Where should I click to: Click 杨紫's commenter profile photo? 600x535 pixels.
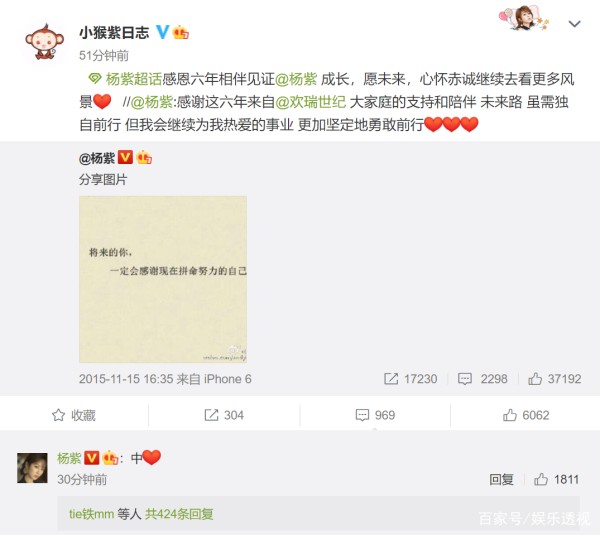point(33,468)
